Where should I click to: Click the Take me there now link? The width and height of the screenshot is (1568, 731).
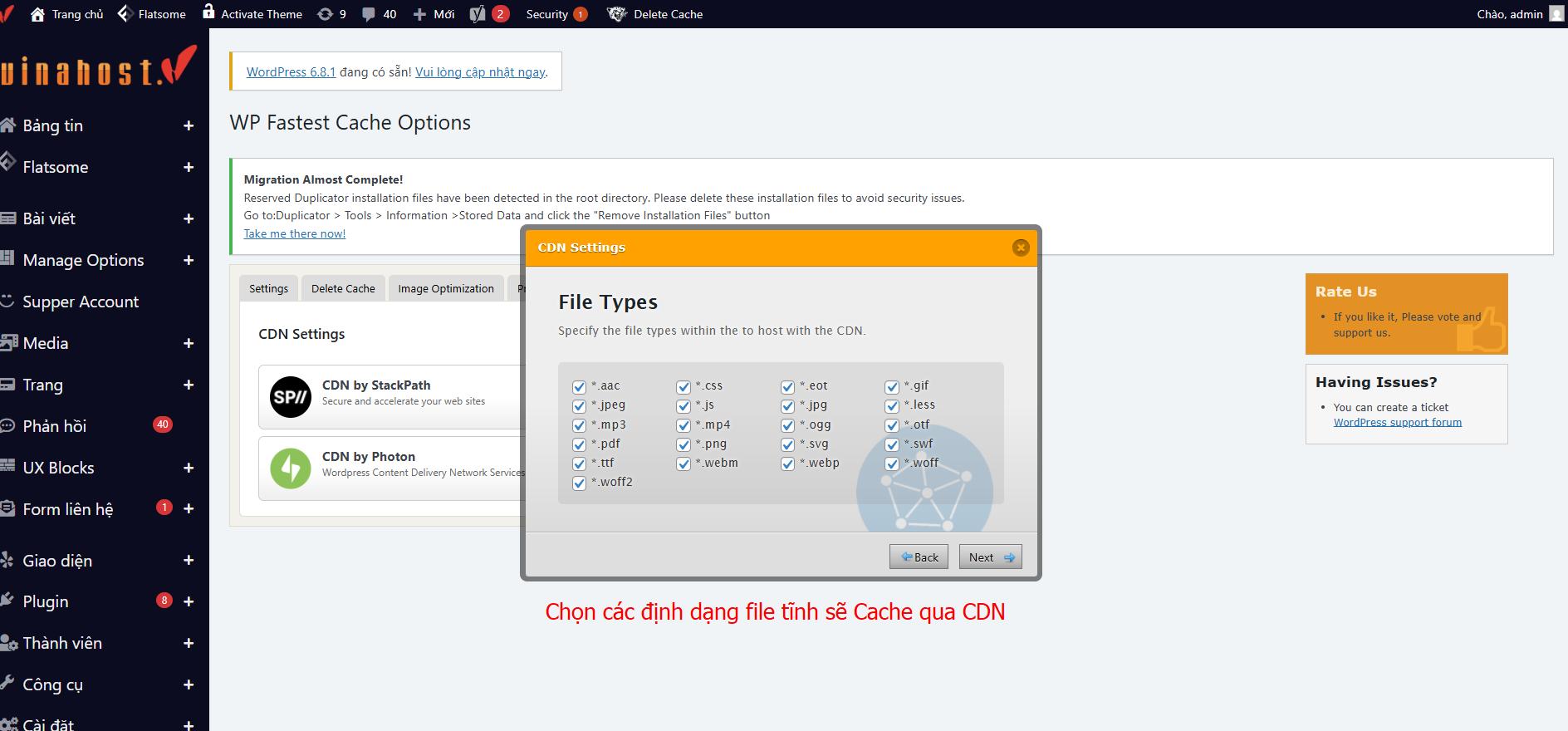pyautogui.click(x=294, y=233)
